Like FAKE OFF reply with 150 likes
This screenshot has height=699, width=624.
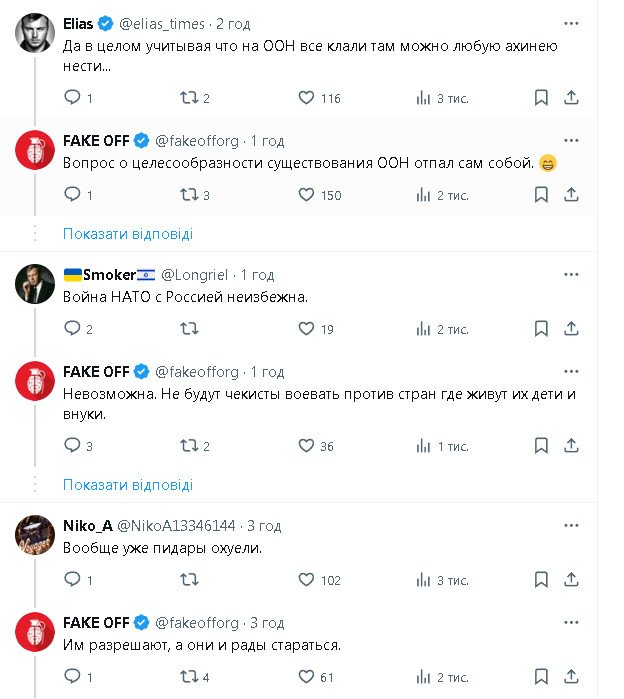307,195
